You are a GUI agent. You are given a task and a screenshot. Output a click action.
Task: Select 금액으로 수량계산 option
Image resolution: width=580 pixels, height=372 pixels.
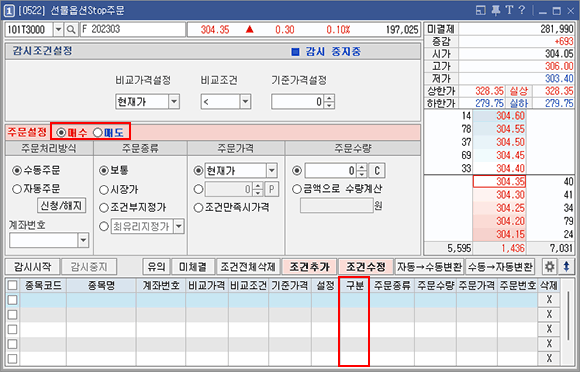click(x=297, y=189)
